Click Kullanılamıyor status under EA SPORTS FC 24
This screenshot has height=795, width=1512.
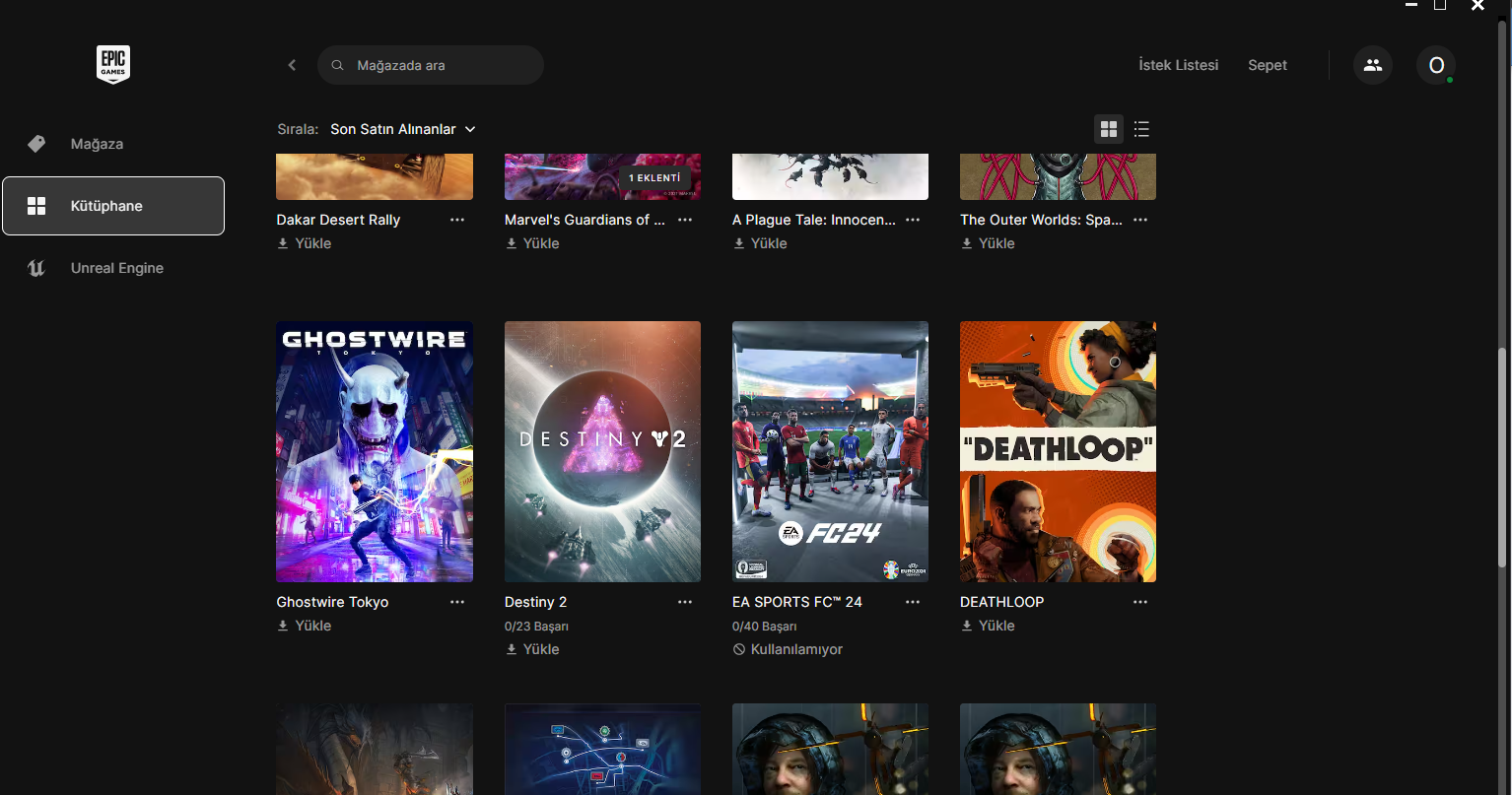tap(788, 649)
